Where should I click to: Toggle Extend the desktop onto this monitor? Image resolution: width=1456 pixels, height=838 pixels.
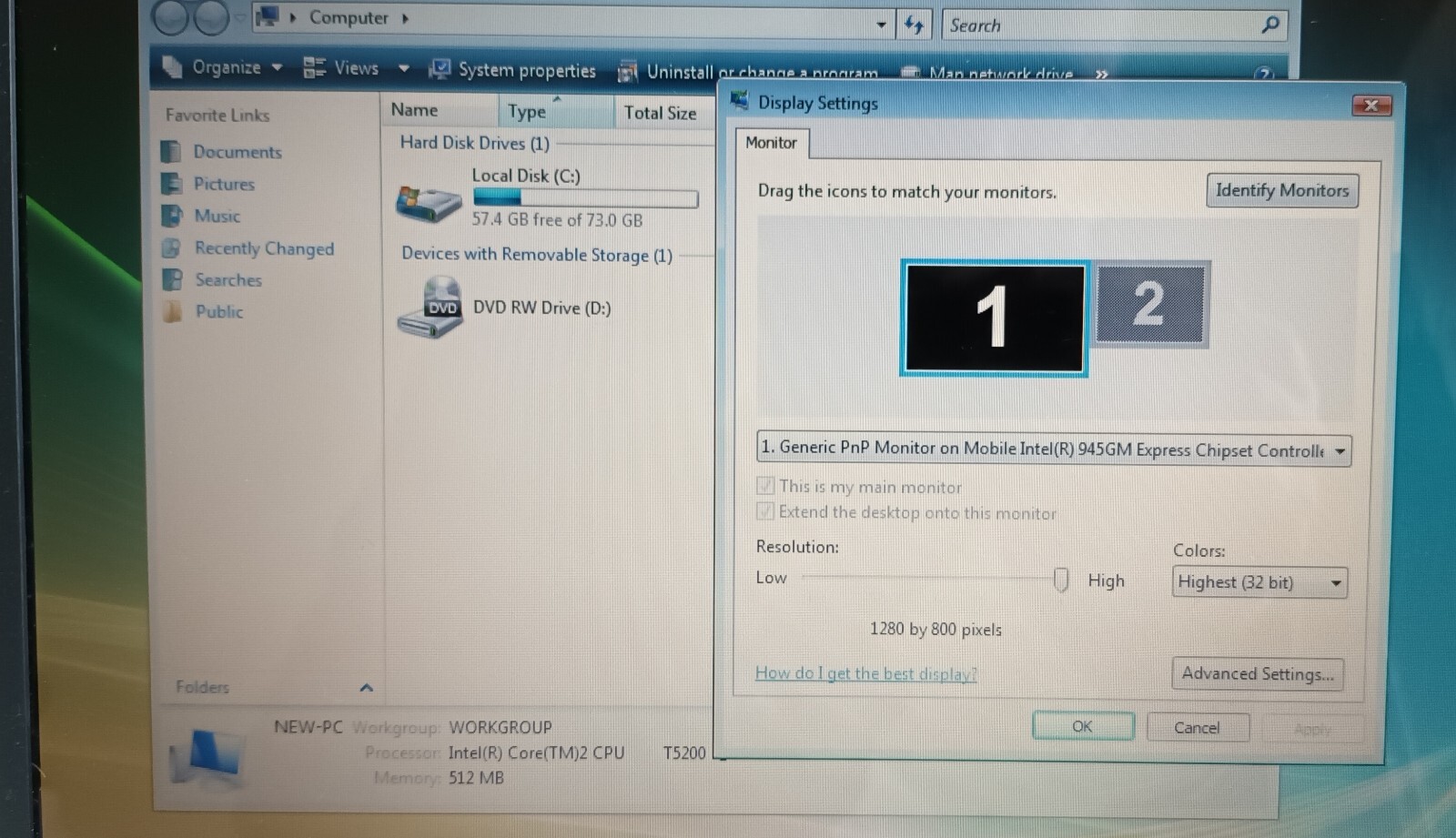click(765, 510)
